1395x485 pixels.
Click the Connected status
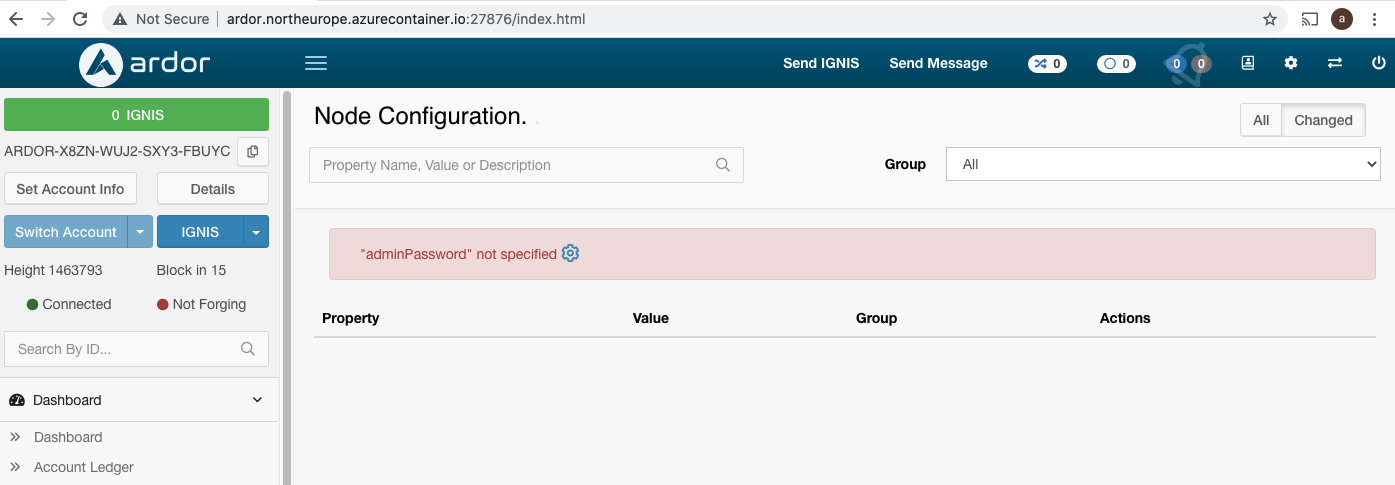coord(69,304)
